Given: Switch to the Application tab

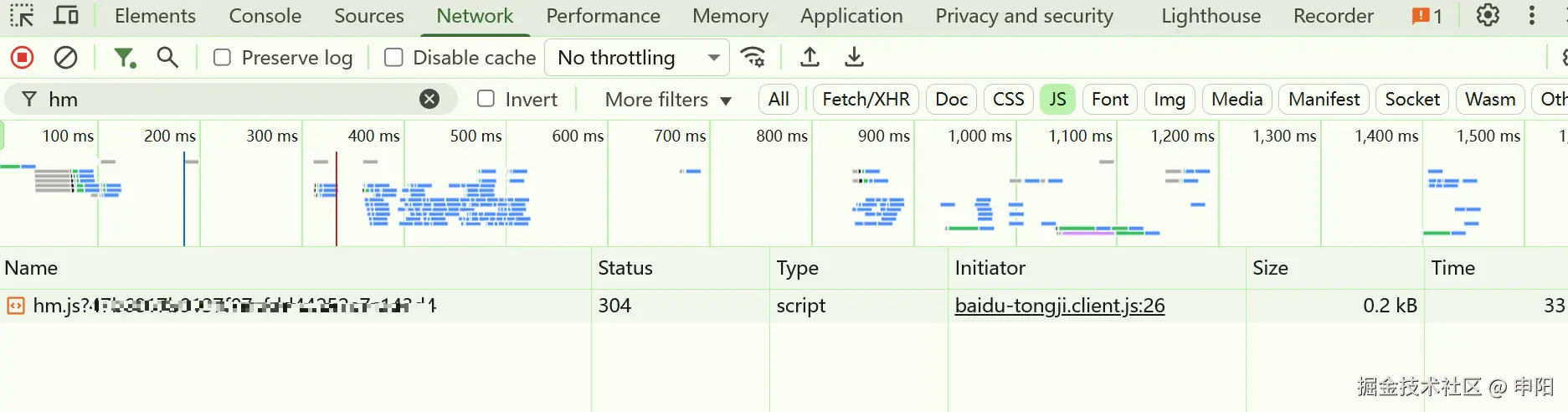Looking at the screenshot, I should coord(851,15).
